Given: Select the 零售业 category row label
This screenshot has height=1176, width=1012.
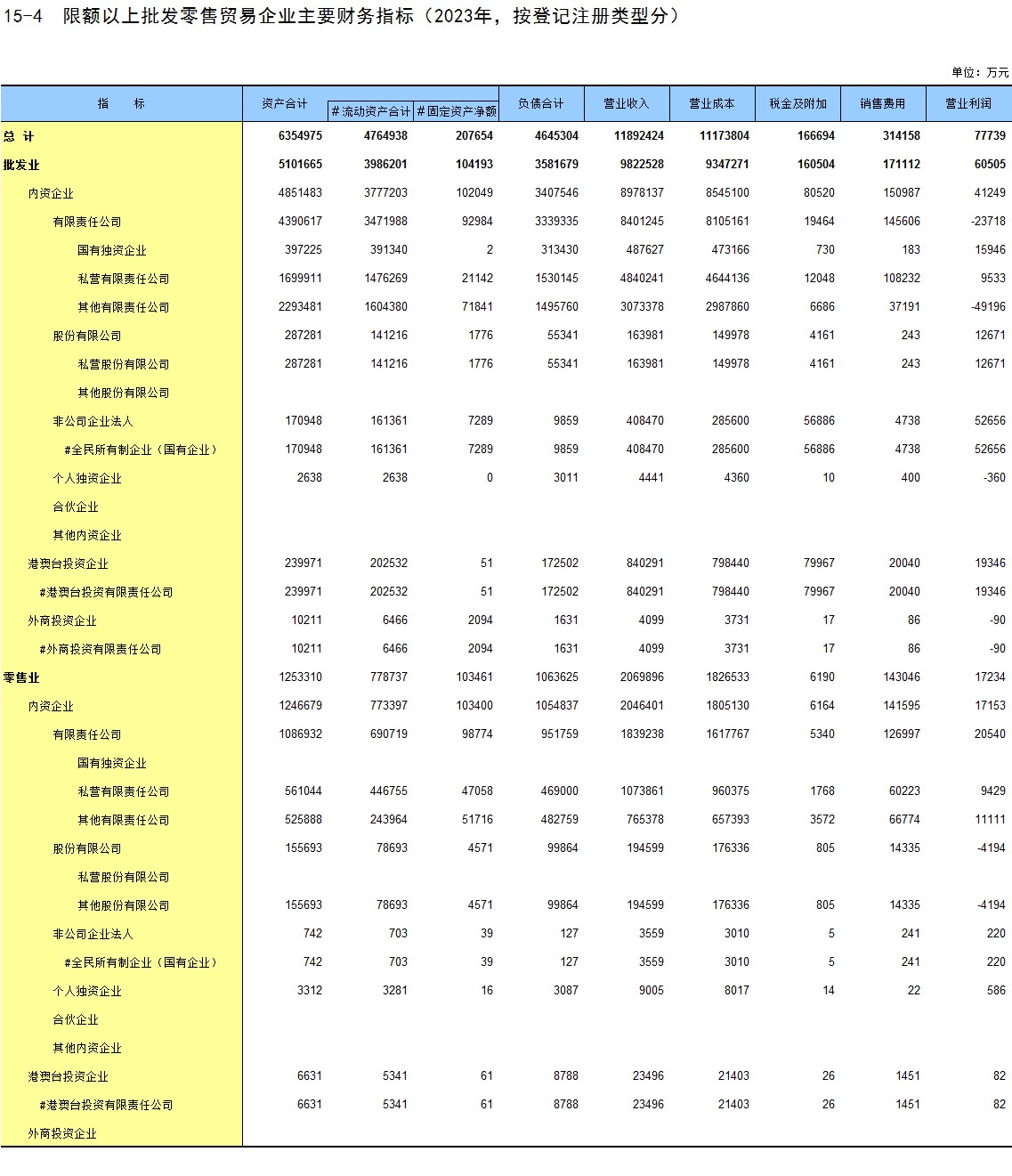Looking at the screenshot, I should 21,677.
